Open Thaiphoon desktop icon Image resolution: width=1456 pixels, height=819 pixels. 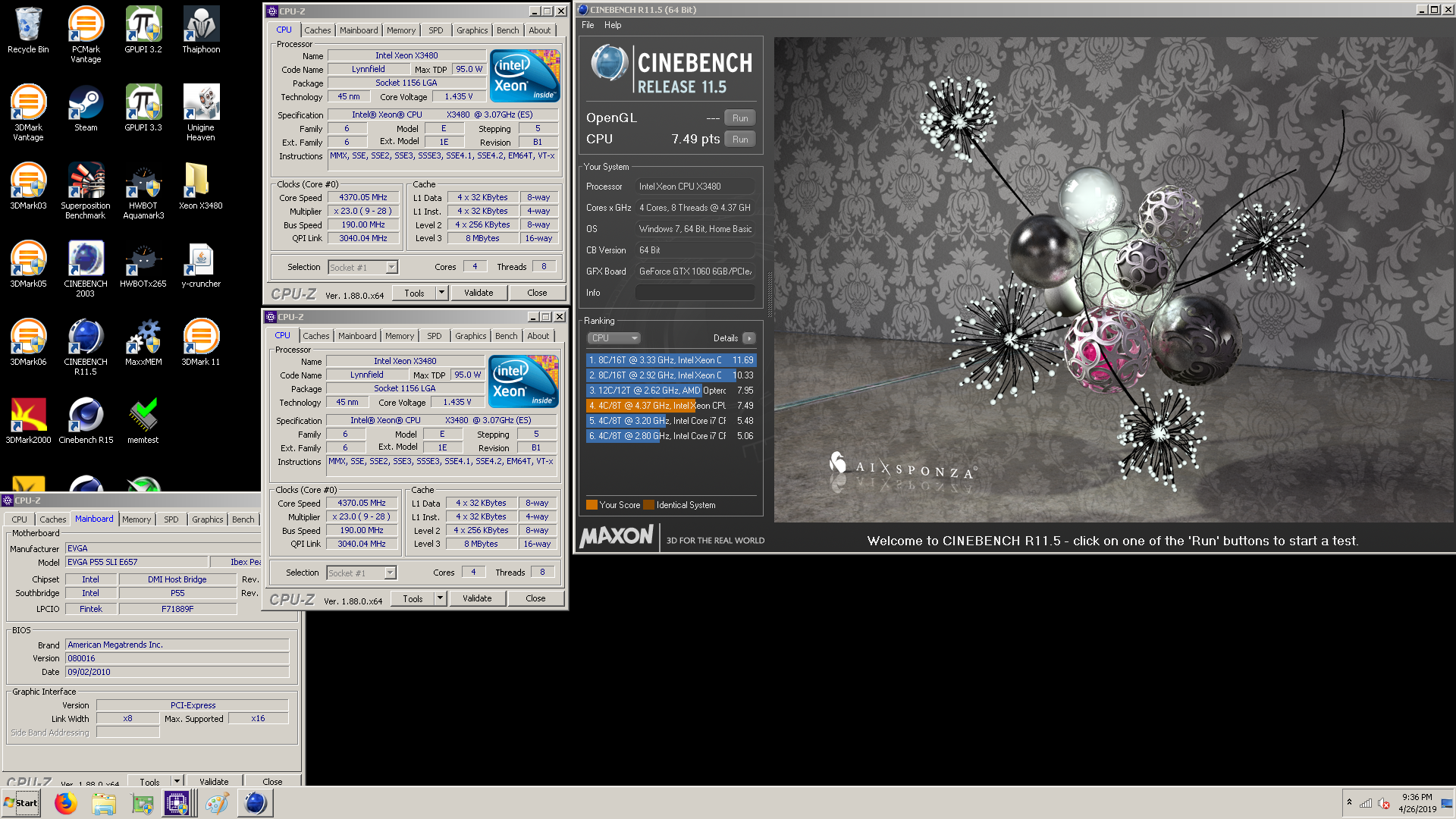[201, 30]
